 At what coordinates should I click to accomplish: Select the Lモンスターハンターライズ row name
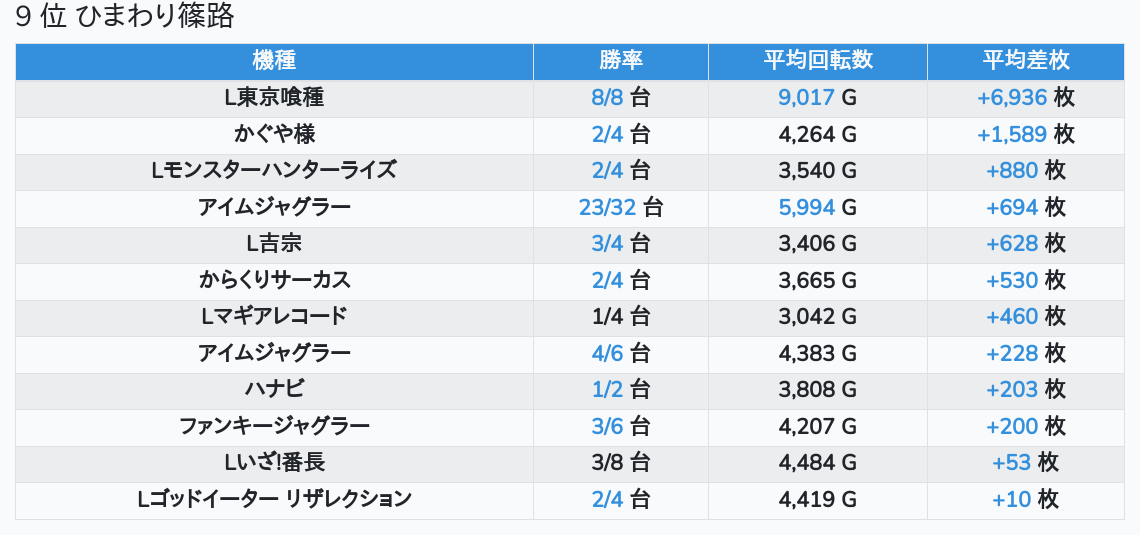point(274,171)
